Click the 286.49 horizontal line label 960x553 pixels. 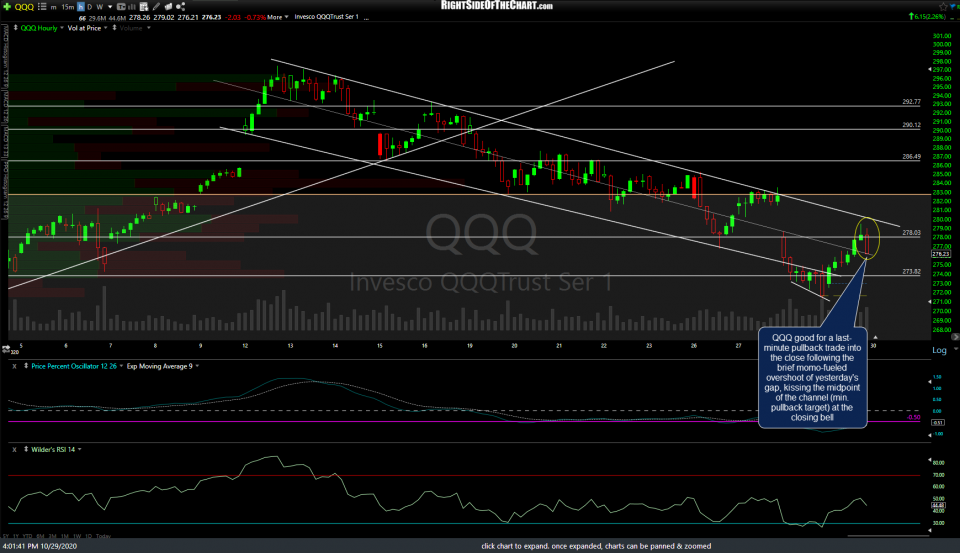click(x=911, y=157)
